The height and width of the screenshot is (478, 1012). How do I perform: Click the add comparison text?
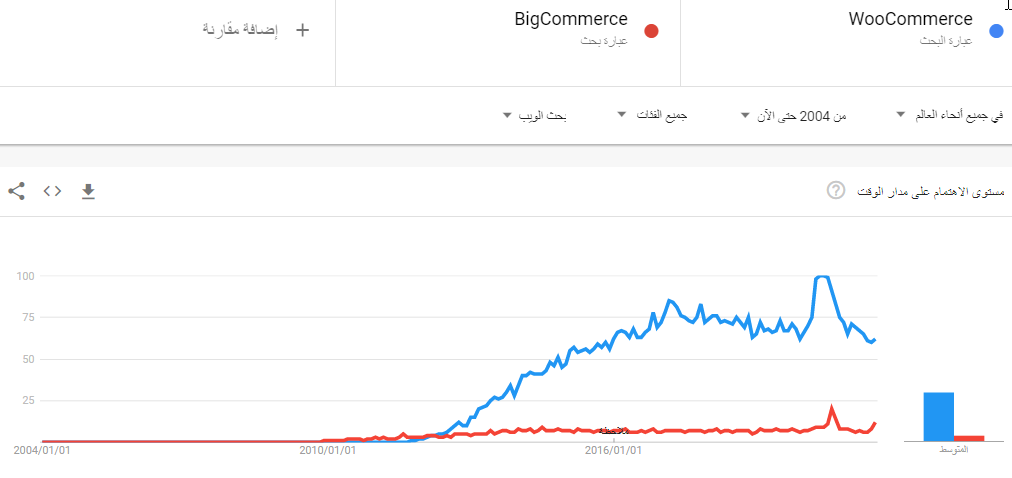[x=240, y=30]
